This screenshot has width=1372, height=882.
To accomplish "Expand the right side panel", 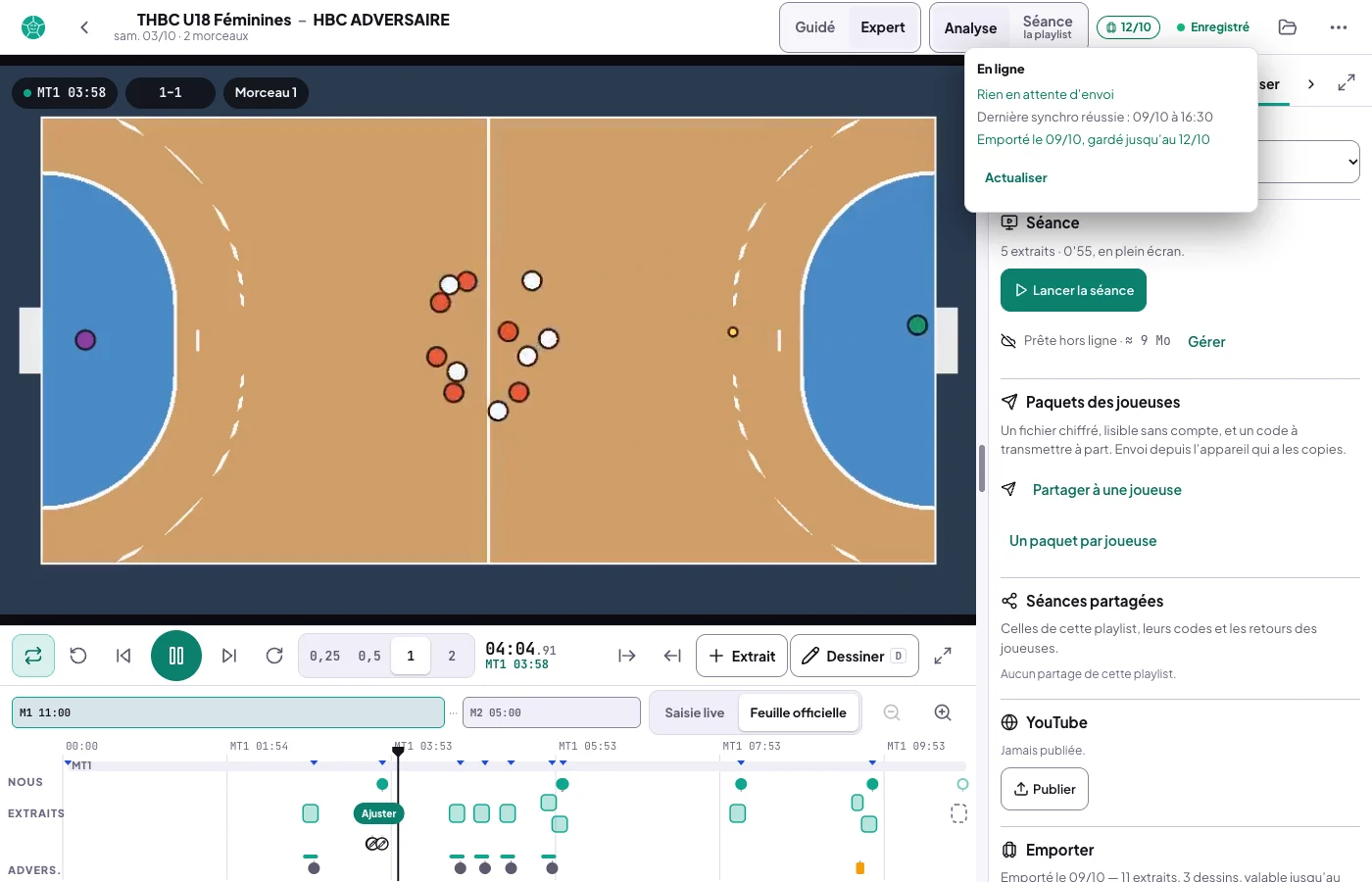I will pyautogui.click(x=1347, y=83).
